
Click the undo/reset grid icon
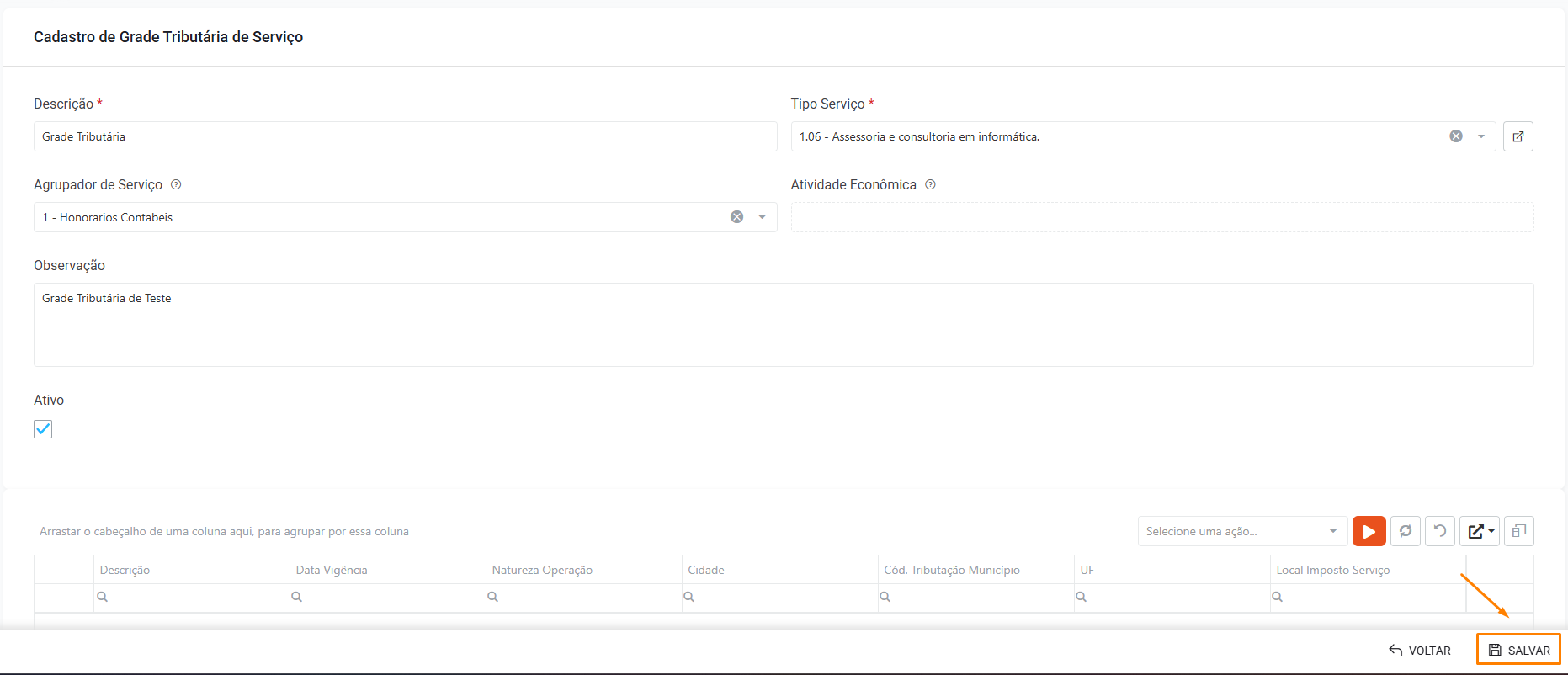click(x=1440, y=531)
